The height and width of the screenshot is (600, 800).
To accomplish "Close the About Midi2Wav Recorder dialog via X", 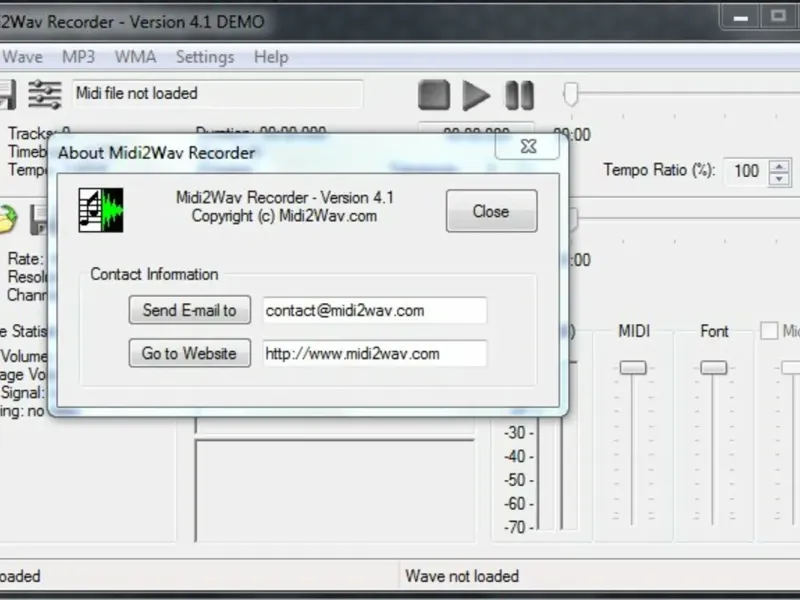I will pyautogui.click(x=528, y=147).
